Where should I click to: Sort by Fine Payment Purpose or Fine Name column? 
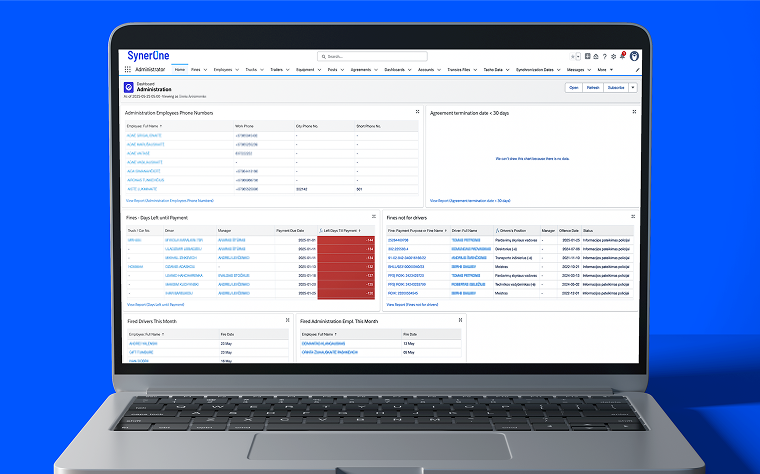(x=417, y=231)
